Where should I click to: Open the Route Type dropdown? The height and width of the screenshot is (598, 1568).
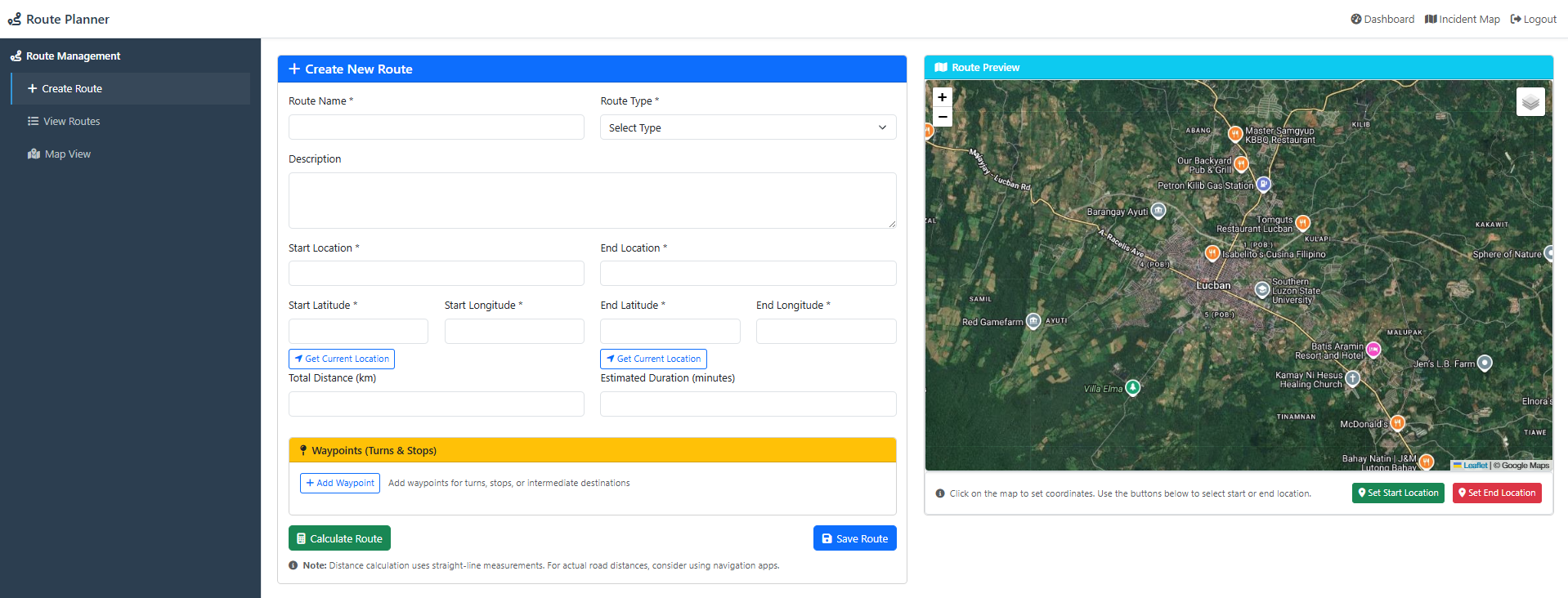(747, 127)
